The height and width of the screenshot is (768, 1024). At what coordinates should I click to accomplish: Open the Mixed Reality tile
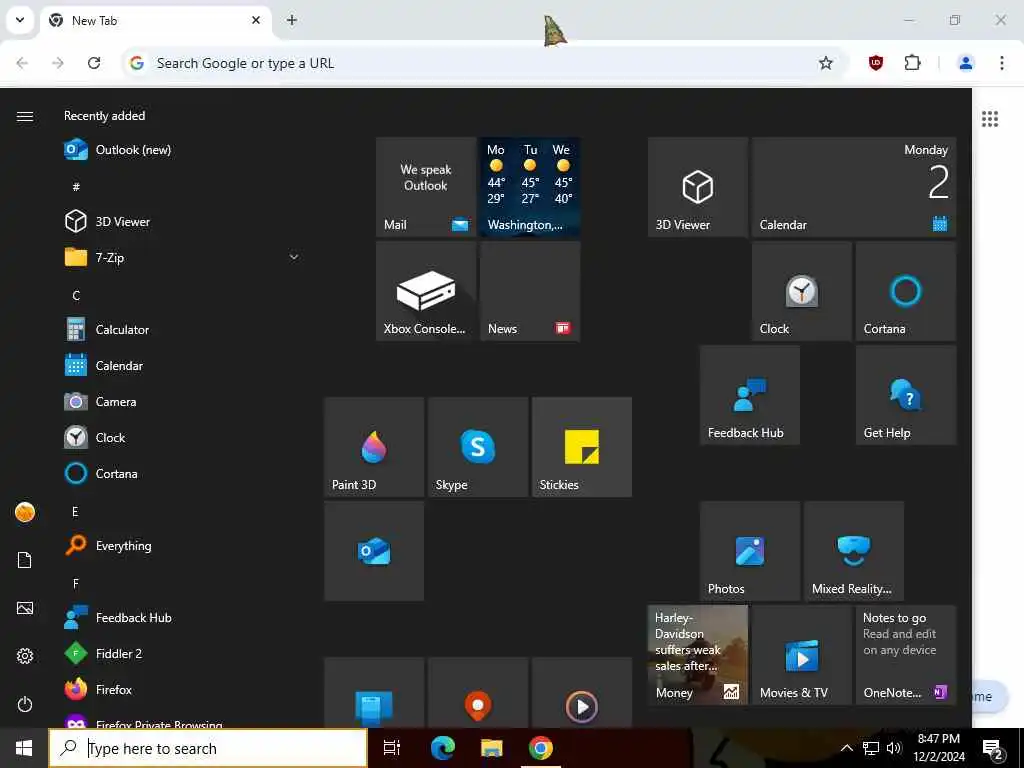[x=854, y=551]
